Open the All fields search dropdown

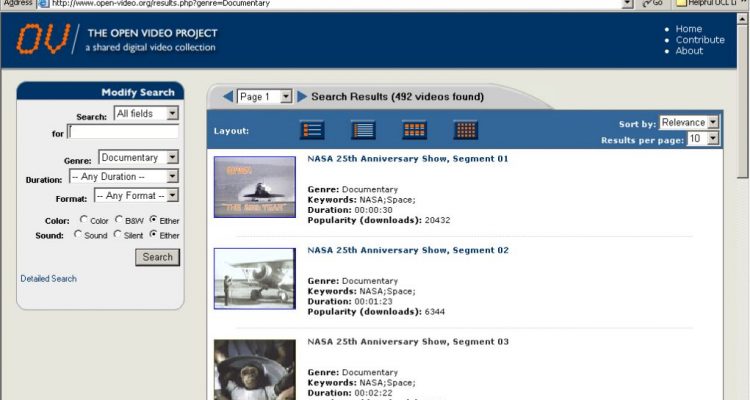(146, 113)
